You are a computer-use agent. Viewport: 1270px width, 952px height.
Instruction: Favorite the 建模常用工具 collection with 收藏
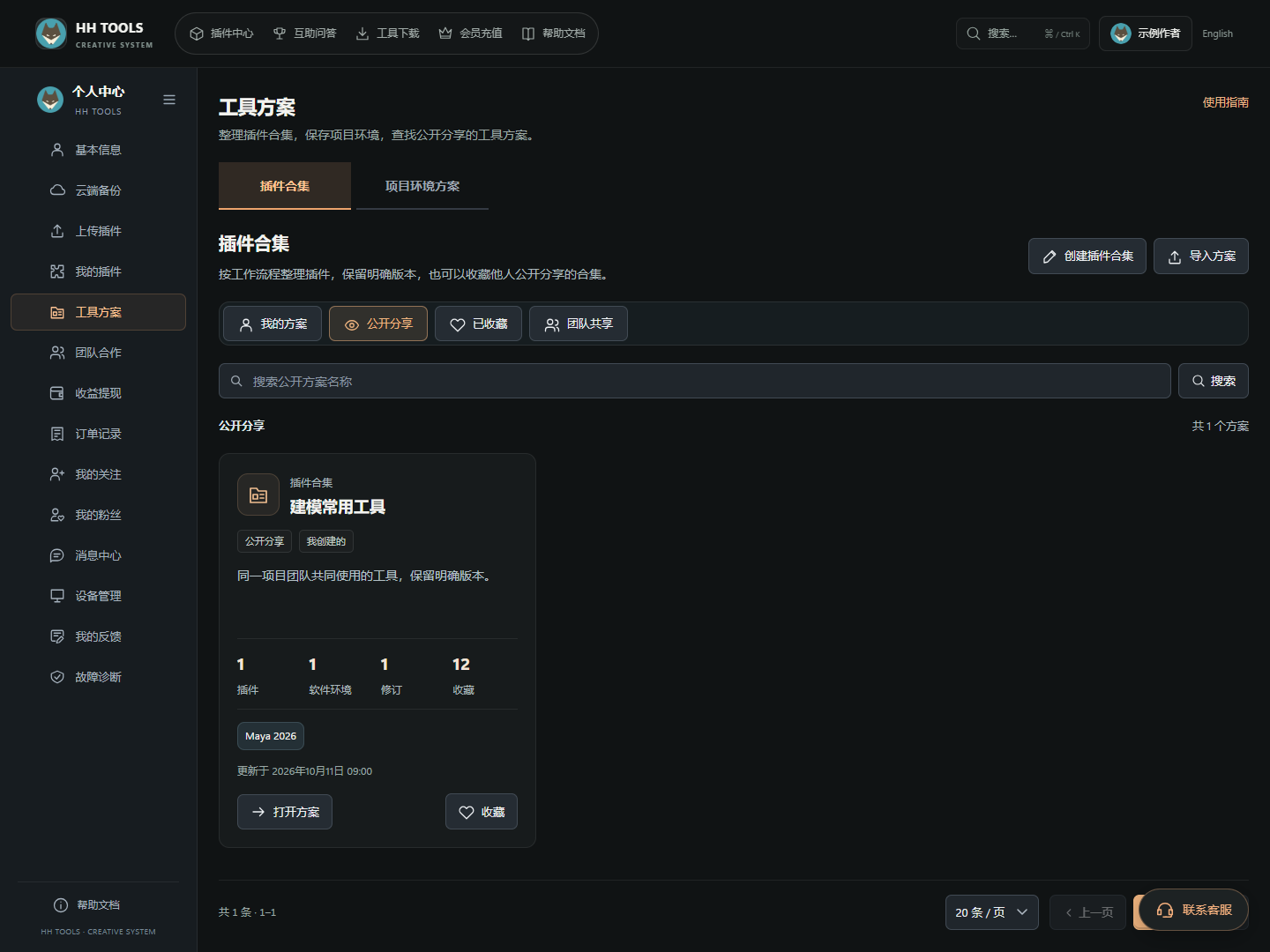482,812
